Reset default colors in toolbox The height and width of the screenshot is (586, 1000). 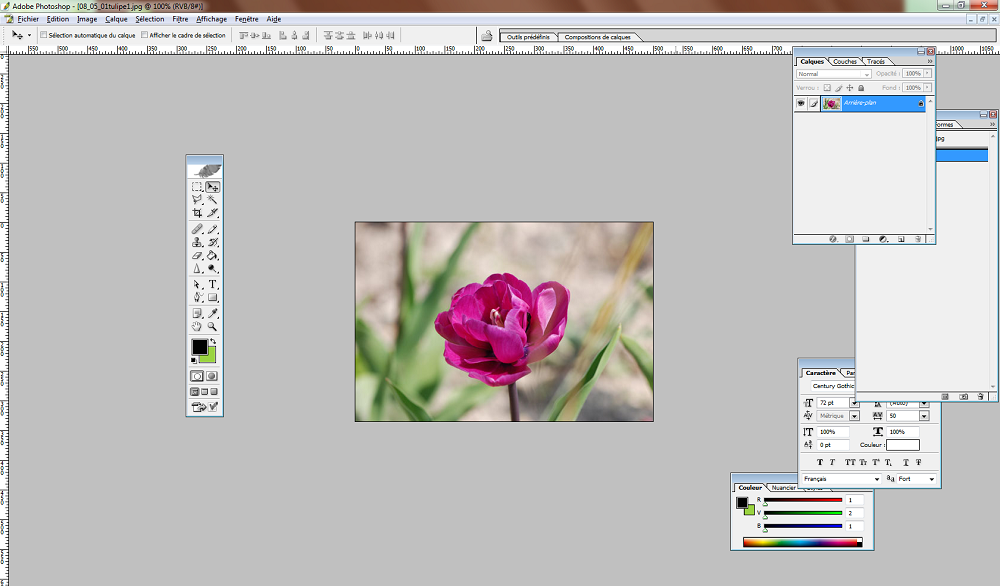point(194,360)
